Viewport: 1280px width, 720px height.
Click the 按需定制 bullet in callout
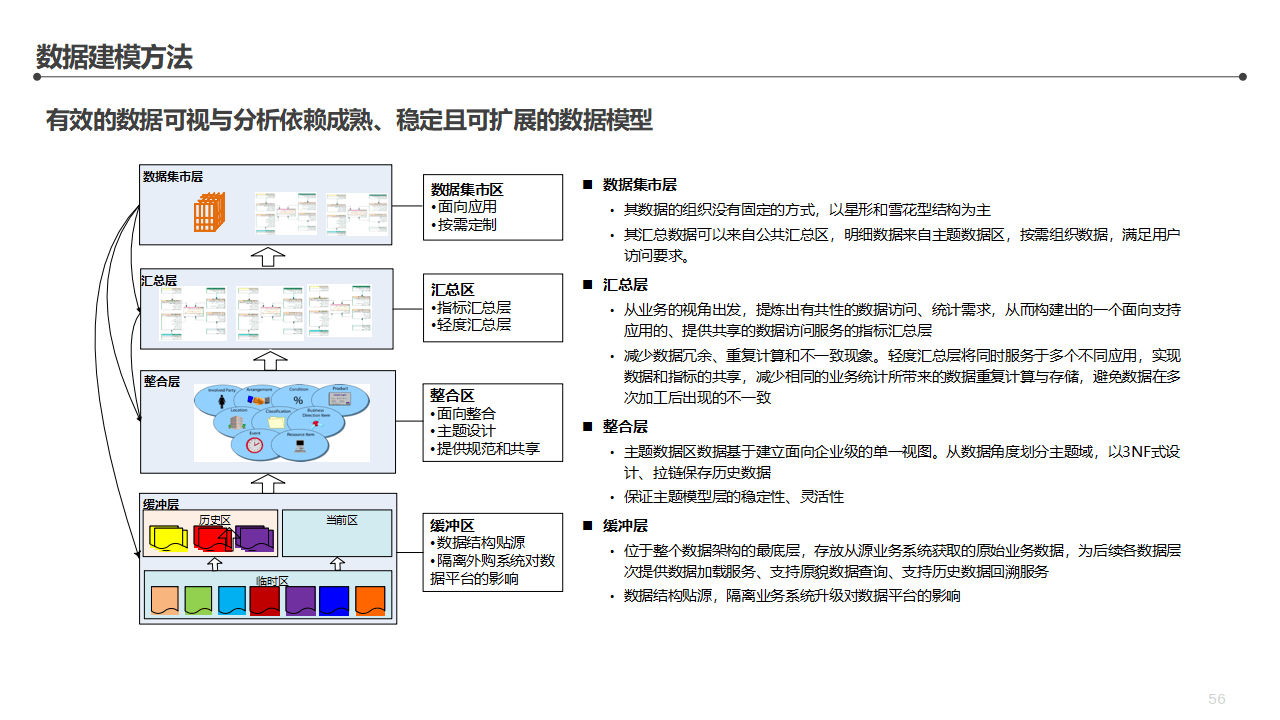(x=463, y=225)
